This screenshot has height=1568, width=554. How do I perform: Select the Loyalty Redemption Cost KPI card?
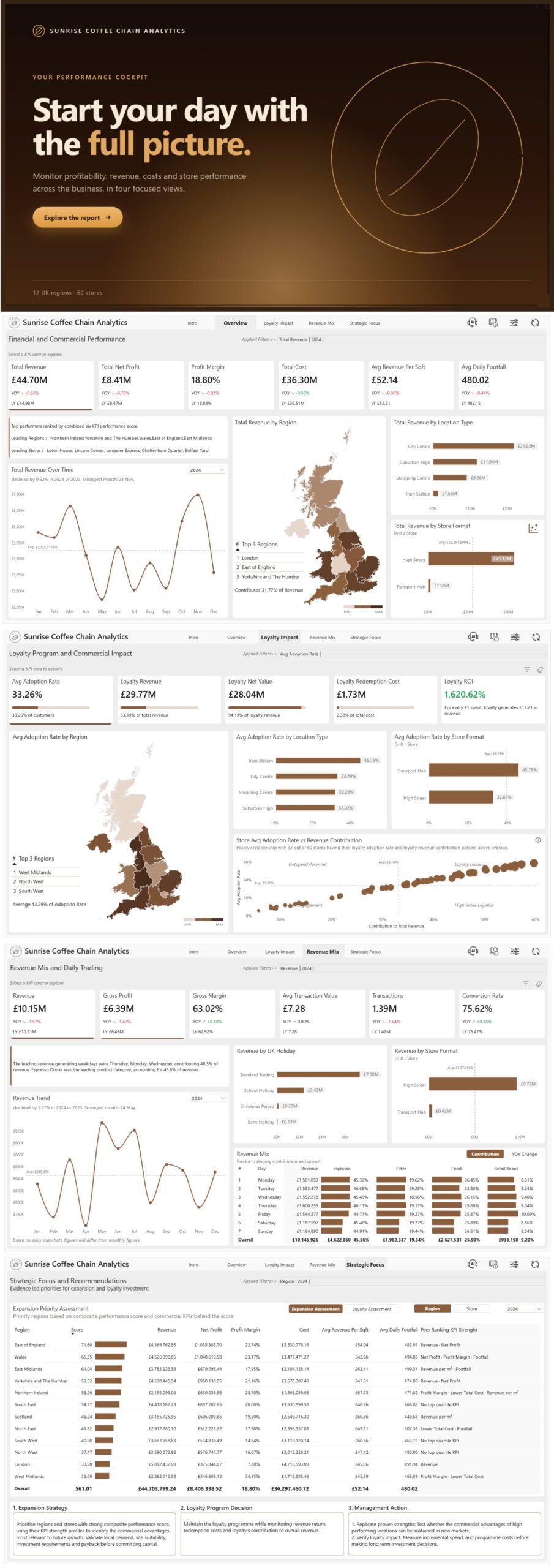coord(386,699)
